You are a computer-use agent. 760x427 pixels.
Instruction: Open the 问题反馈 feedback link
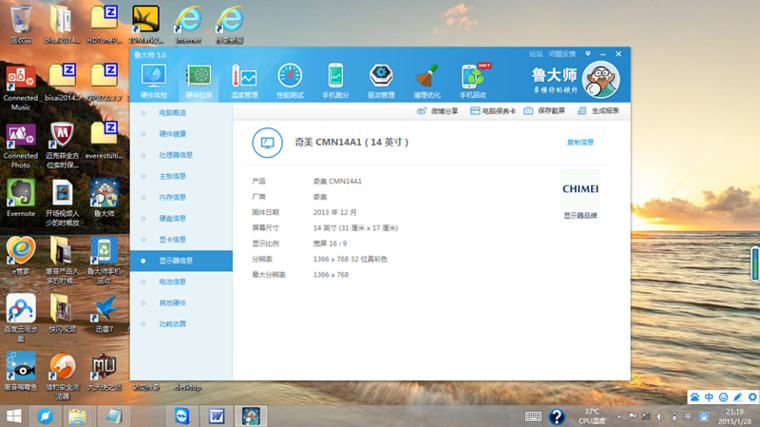click(562, 54)
